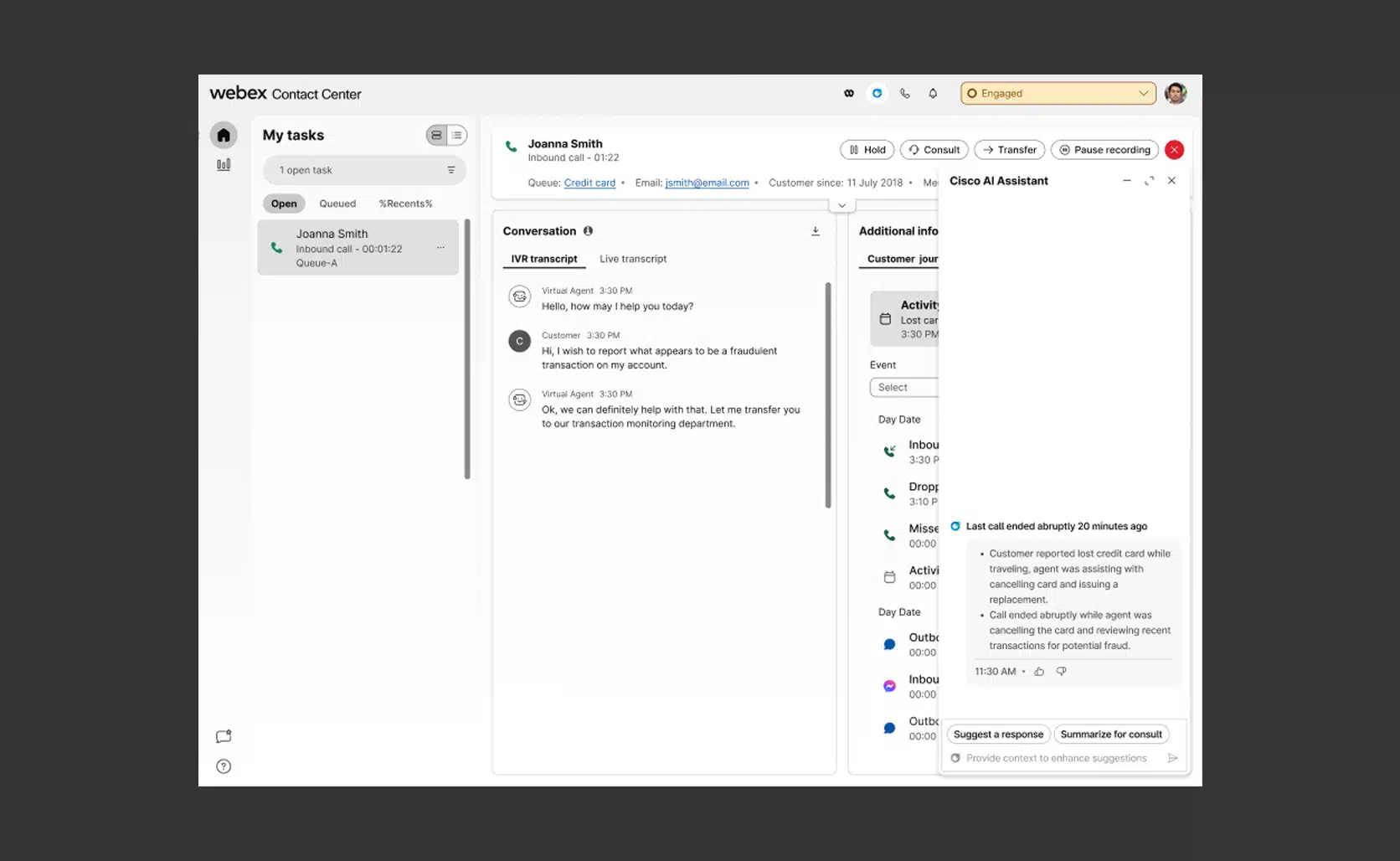Give thumbs up to AI summary
1400x861 pixels.
coord(1039,672)
